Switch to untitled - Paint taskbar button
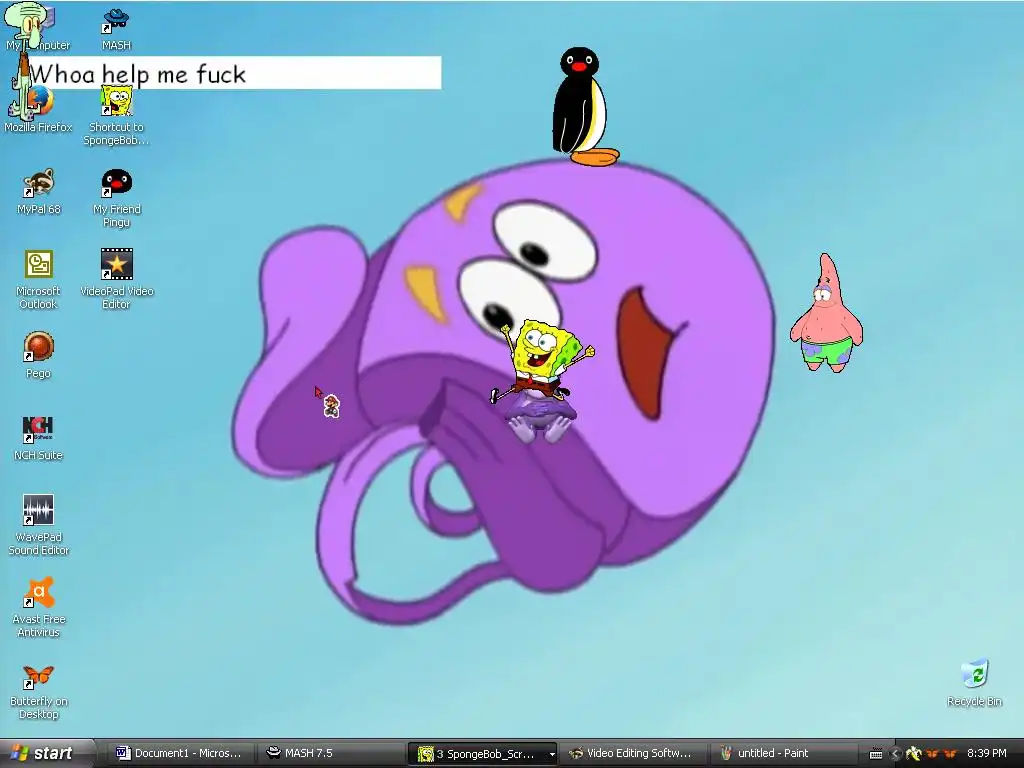The width and height of the screenshot is (1024, 768). click(x=782, y=754)
